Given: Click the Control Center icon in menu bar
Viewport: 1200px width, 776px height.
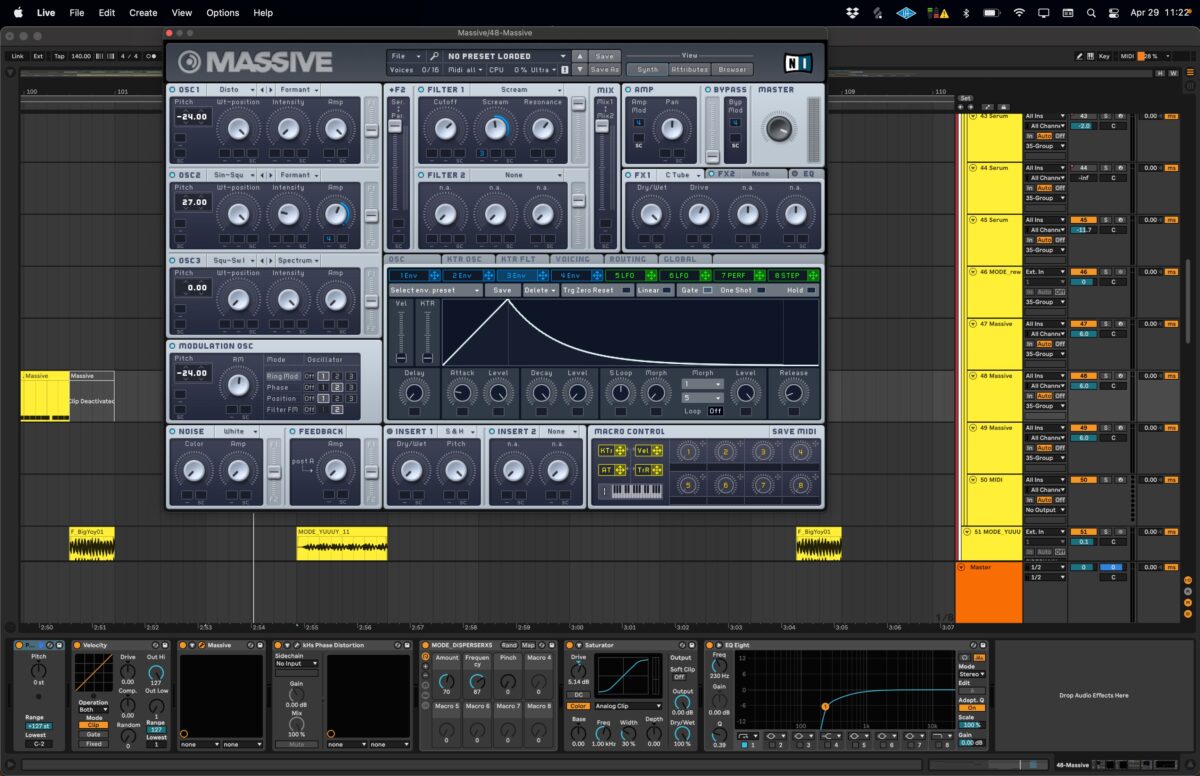Looking at the screenshot, I should (x=1115, y=13).
